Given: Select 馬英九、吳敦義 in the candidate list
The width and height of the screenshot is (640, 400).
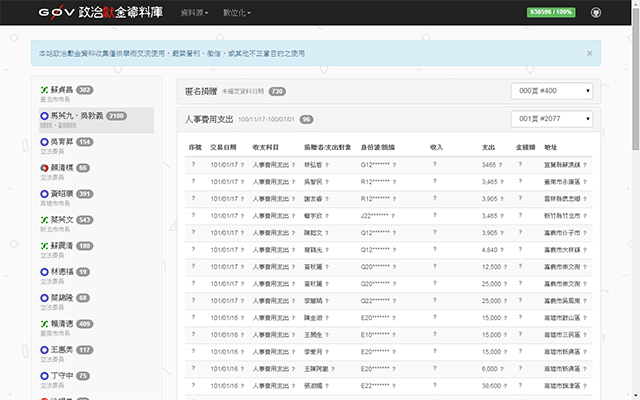Looking at the screenshot, I should tap(77, 116).
